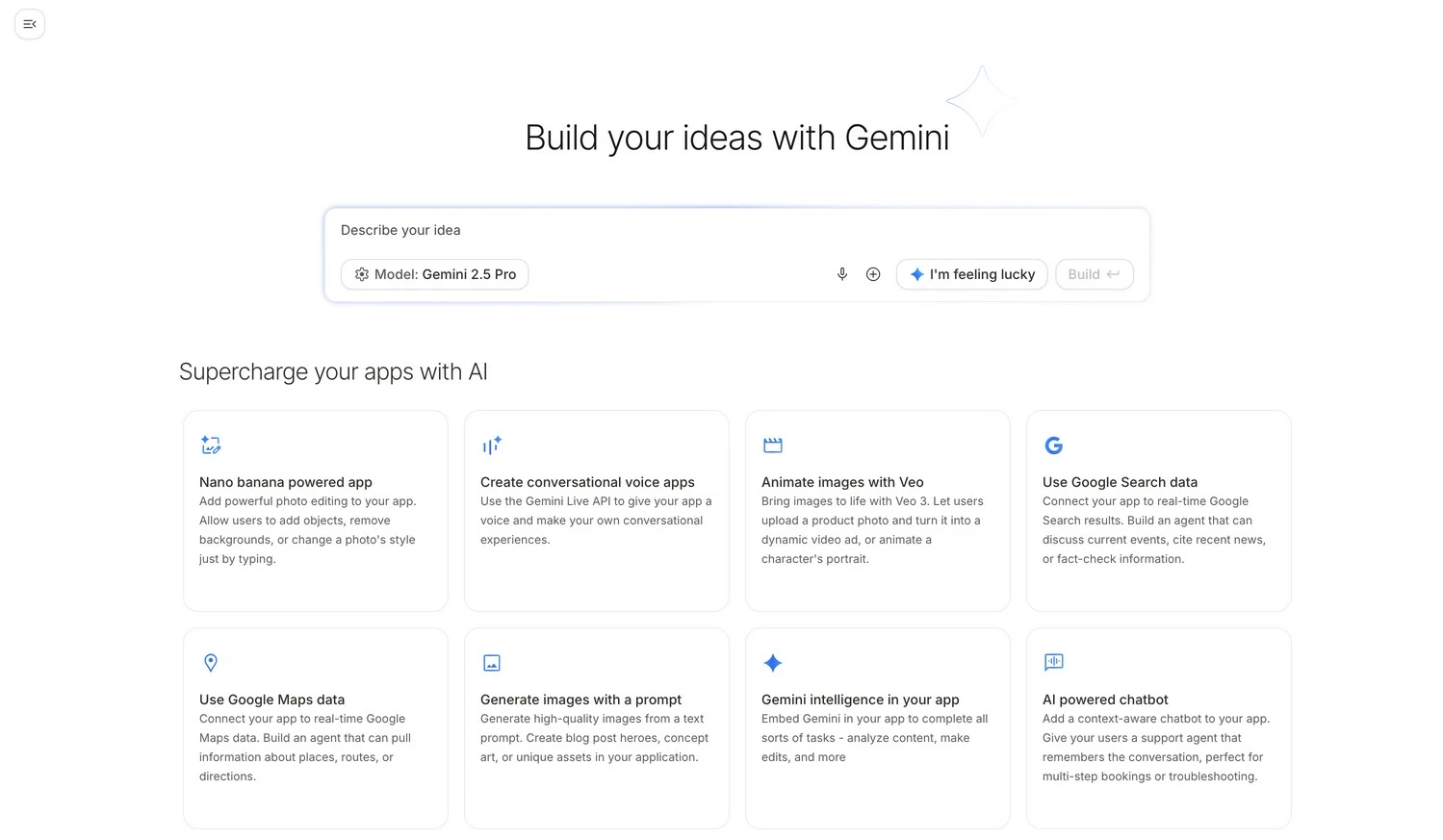The width and height of the screenshot is (1443, 840).
Task: Choose the AI powered chatbot card title
Action: pyautogui.click(x=1105, y=700)
